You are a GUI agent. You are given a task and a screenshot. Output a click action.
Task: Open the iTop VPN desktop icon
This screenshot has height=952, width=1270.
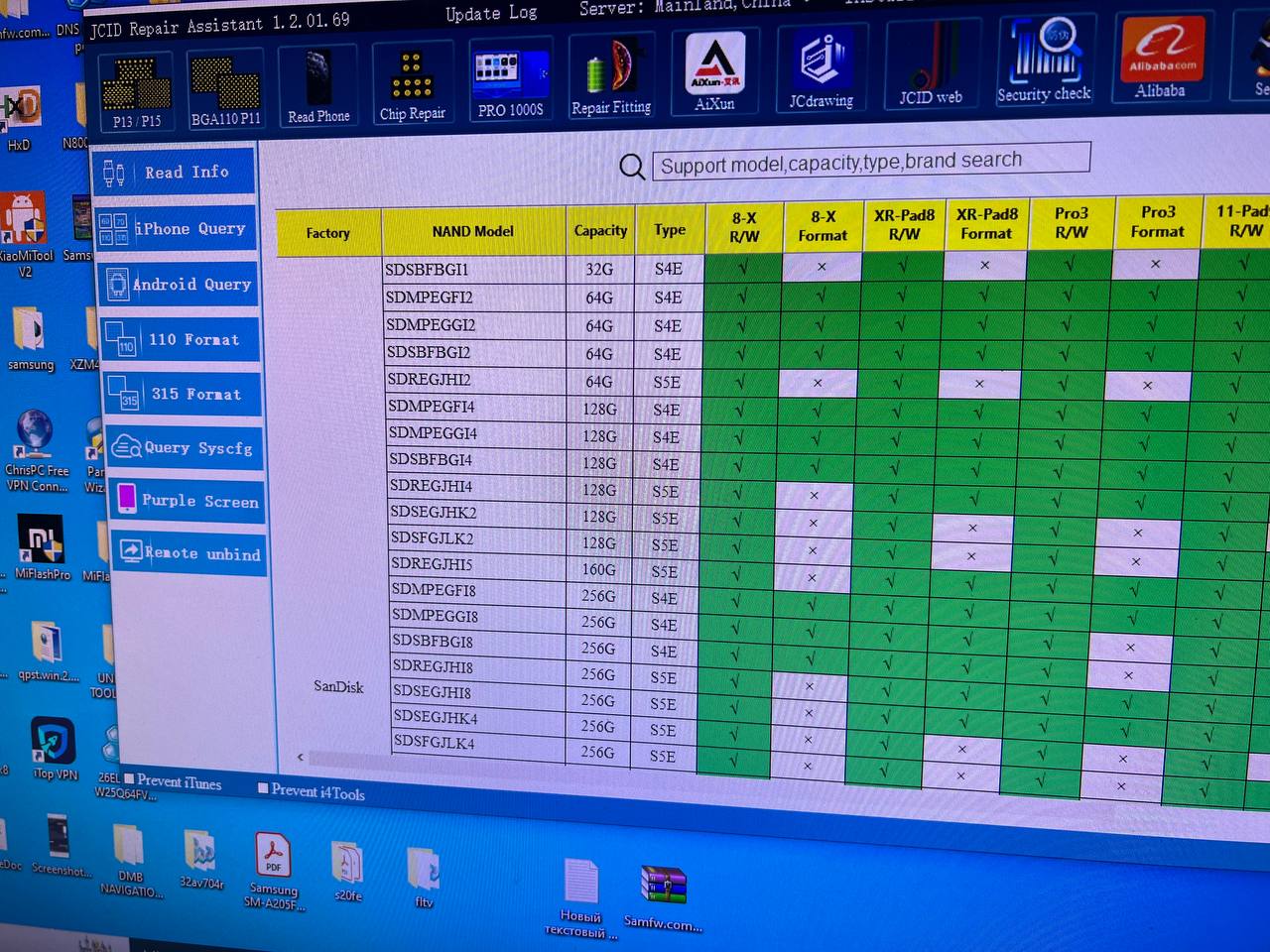[x=55, y=749]
